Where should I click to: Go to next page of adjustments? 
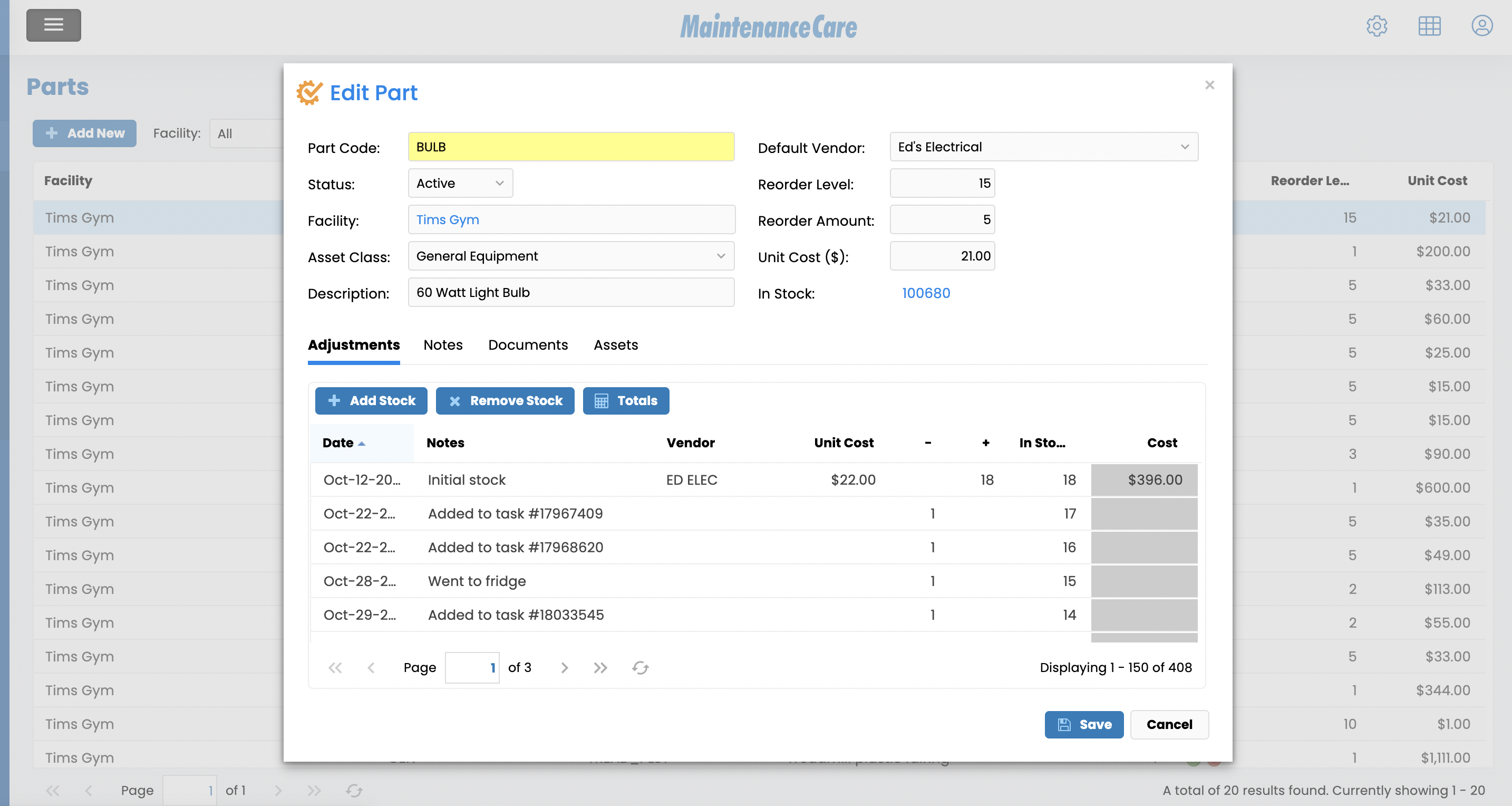click(x=564, y=667)
